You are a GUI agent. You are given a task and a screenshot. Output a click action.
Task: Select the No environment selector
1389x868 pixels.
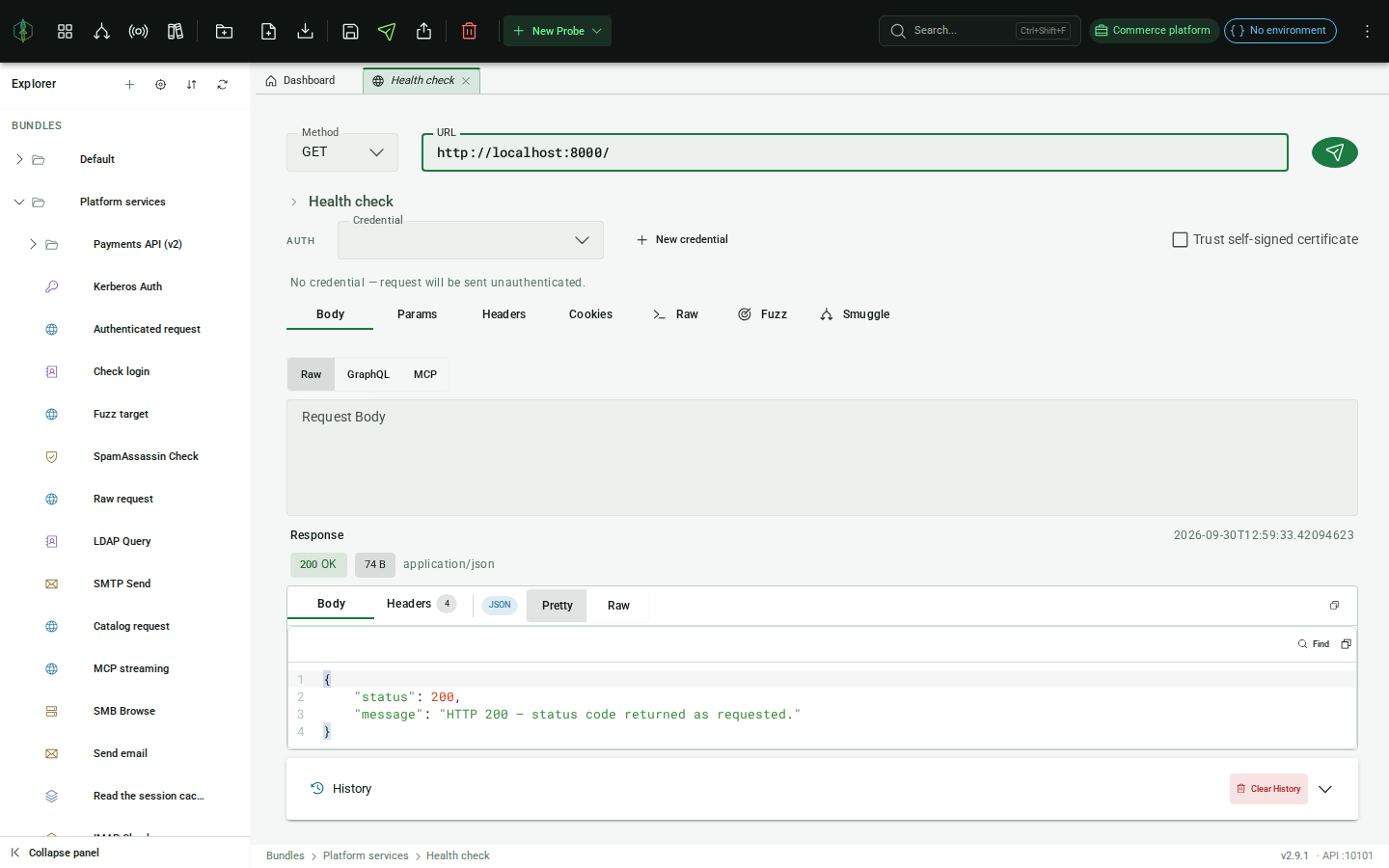click(1280, 31)
